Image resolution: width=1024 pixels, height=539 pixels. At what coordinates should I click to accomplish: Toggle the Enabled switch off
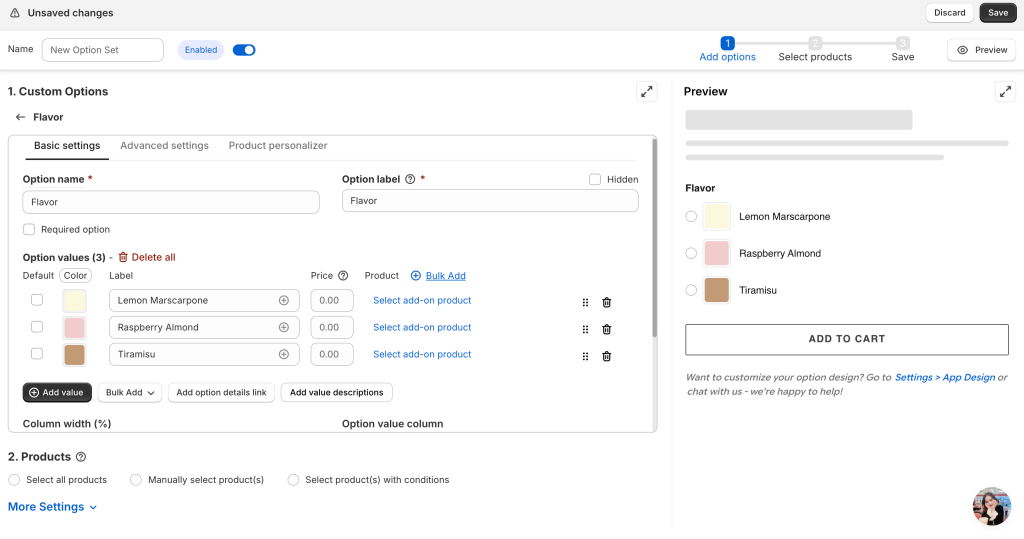(244, 50)
